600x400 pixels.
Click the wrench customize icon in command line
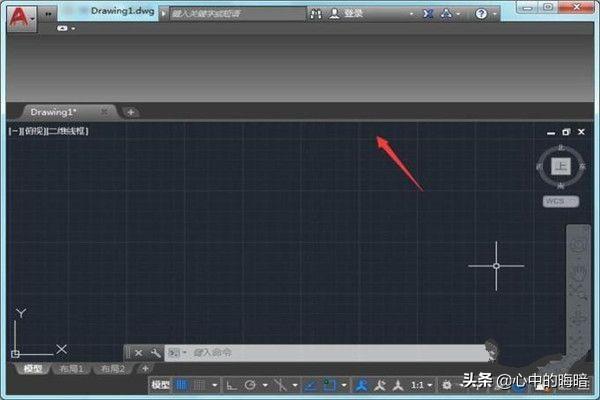[x=155, y=353]
